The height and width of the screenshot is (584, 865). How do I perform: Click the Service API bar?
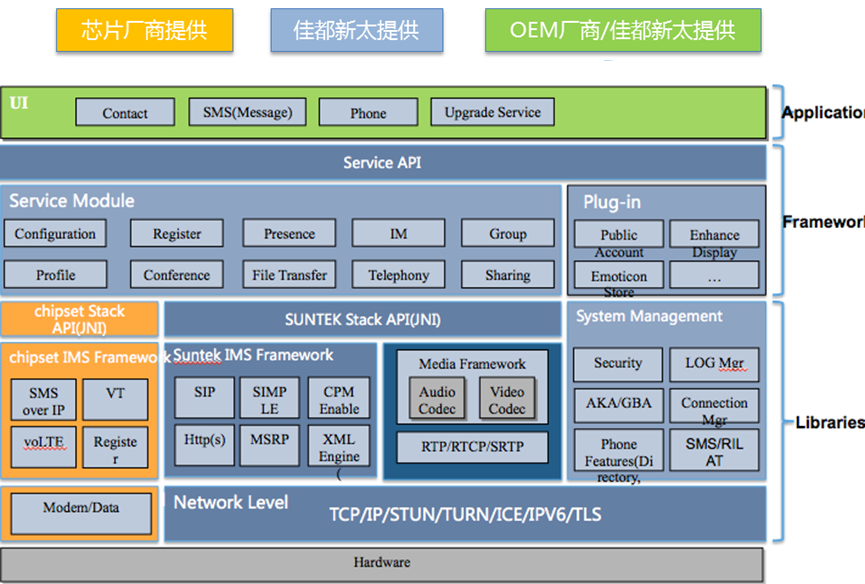point(382,162)
